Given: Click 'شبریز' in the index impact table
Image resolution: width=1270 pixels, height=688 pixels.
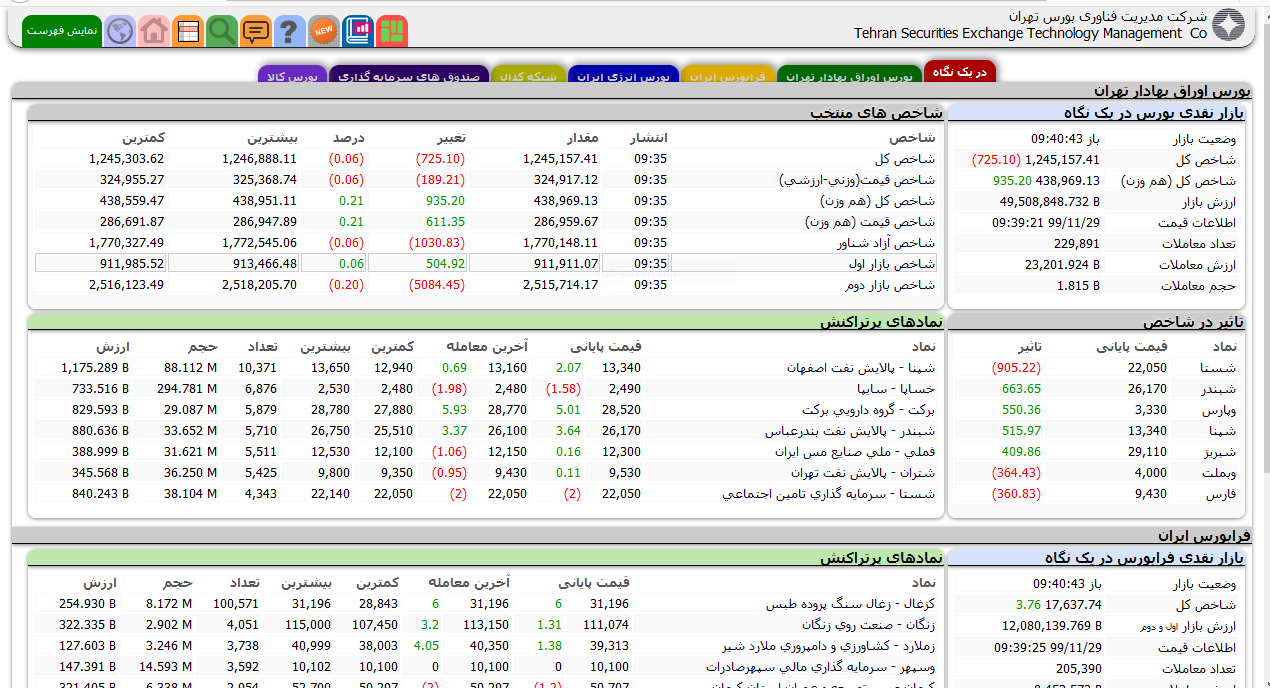Looking at the screenshot, I should point(1219,452).
